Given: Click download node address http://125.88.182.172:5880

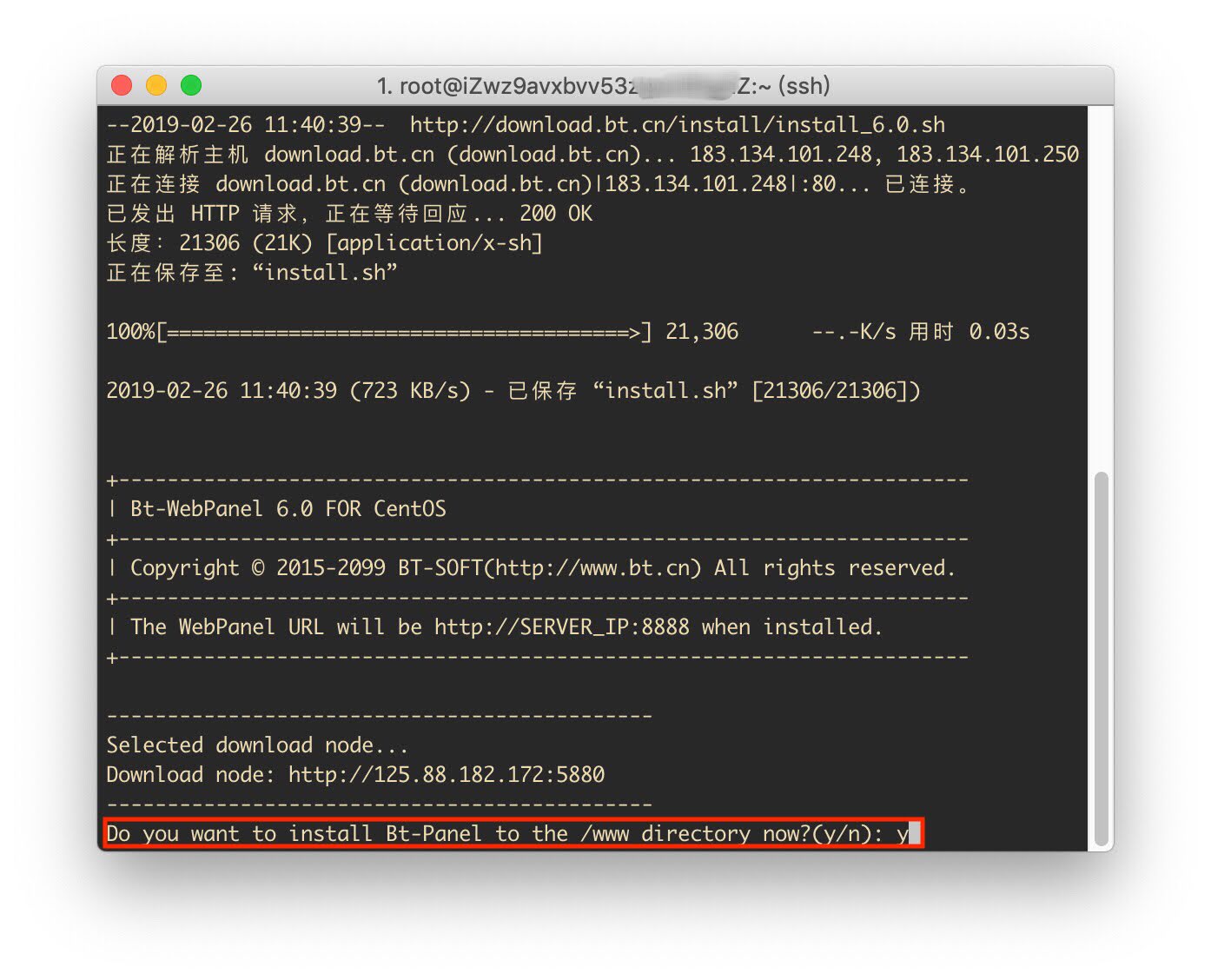Looking at the screenshot, I should coord(447,775).
